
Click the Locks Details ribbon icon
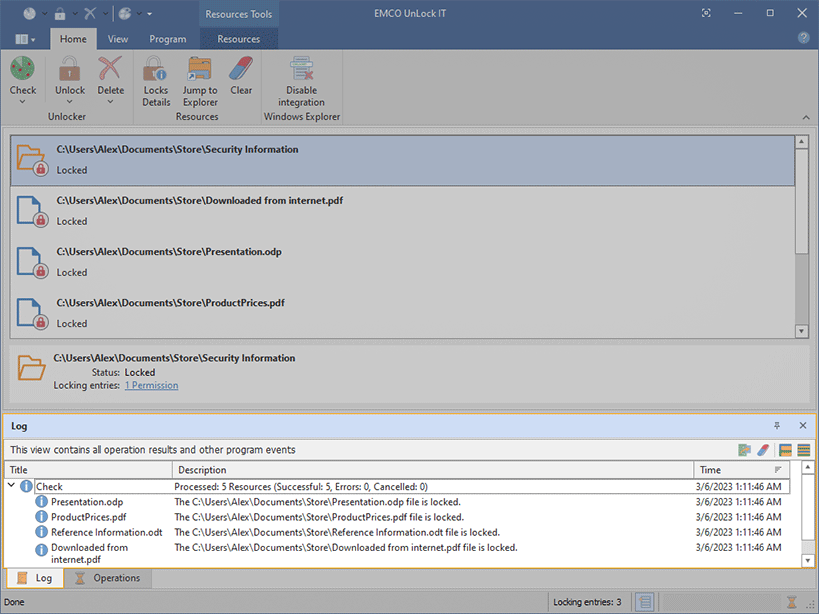coord(156,70)
